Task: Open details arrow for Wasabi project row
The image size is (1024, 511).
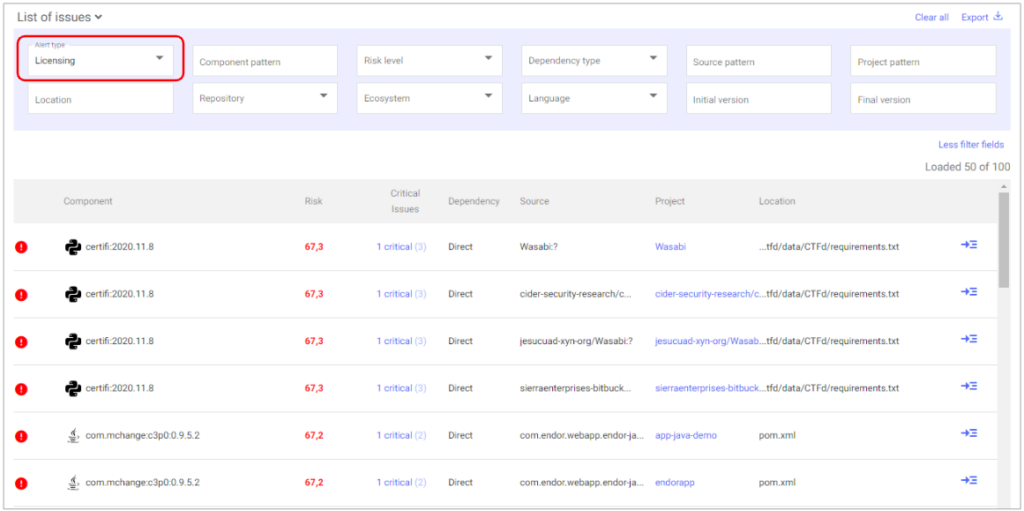Action: tap(968, 245)
